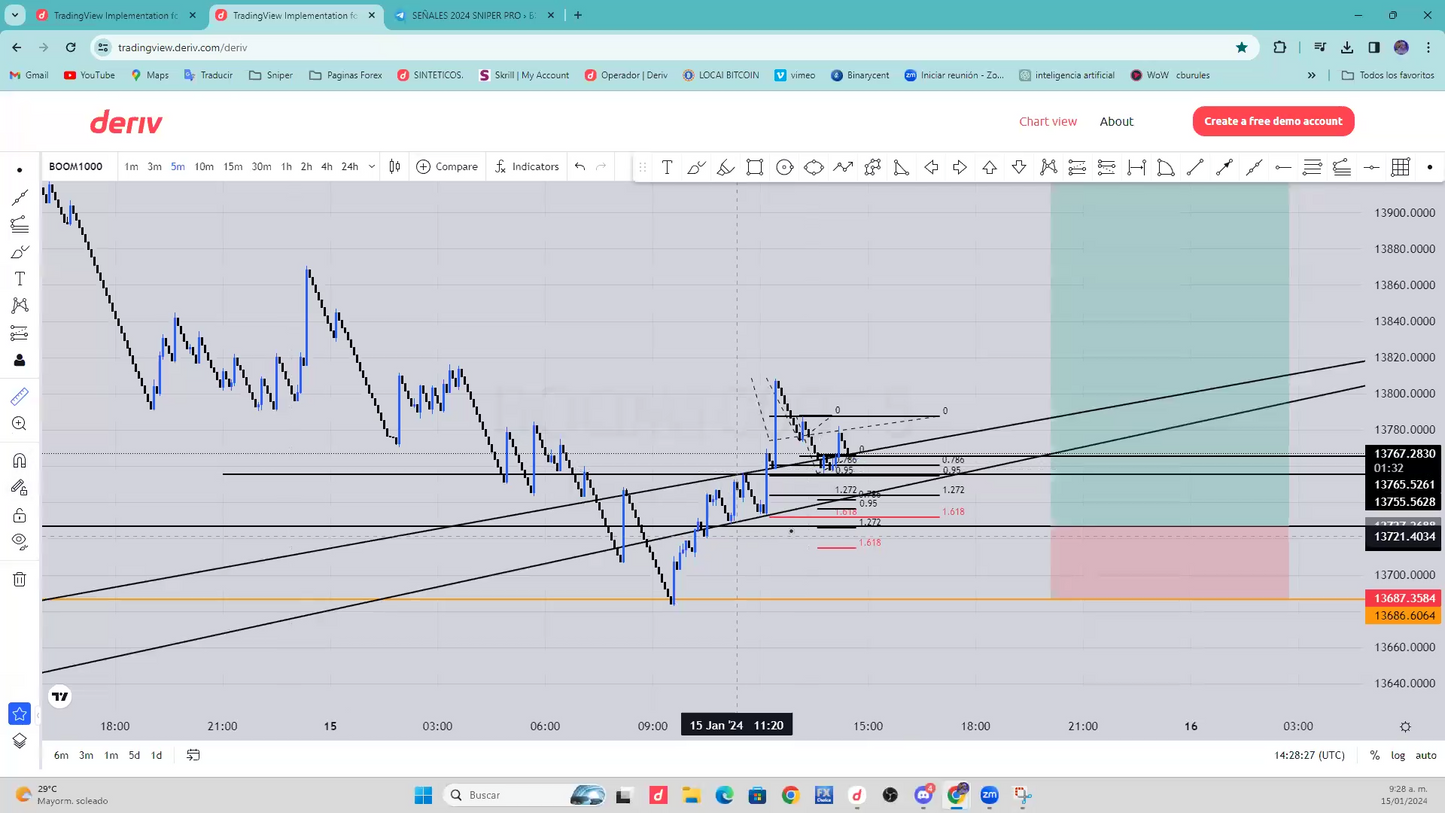This screenshot has width=1445, height=813.
Task: Open the ruler measure tool
Action: click(19, 397)
